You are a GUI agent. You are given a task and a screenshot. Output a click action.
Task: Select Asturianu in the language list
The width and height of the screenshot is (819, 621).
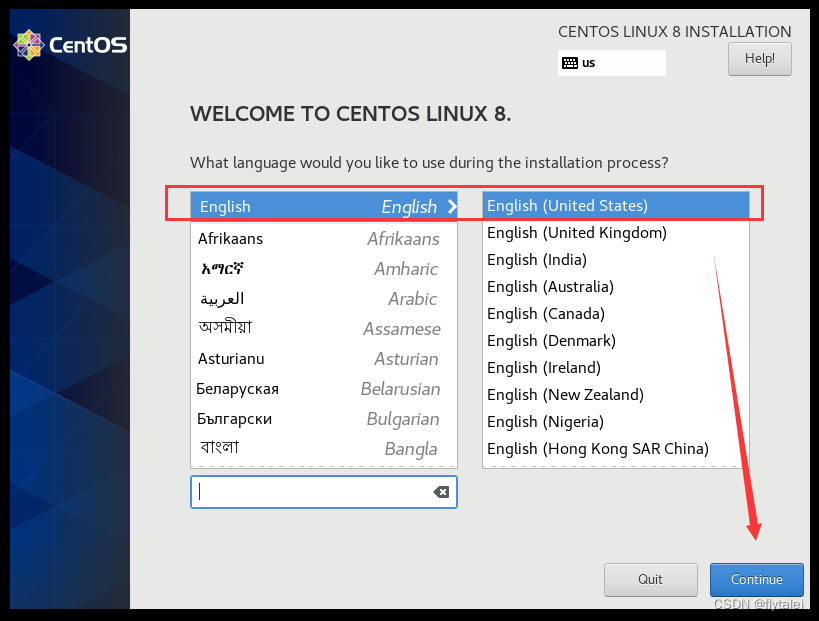(x=324, y=359)
